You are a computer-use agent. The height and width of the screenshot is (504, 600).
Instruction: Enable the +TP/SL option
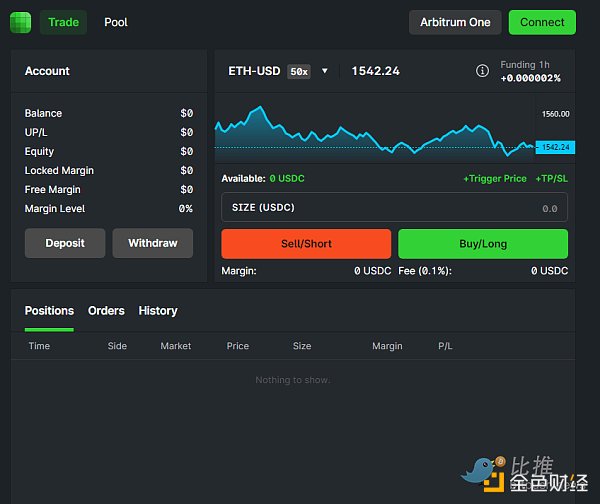tap(551, 178)
